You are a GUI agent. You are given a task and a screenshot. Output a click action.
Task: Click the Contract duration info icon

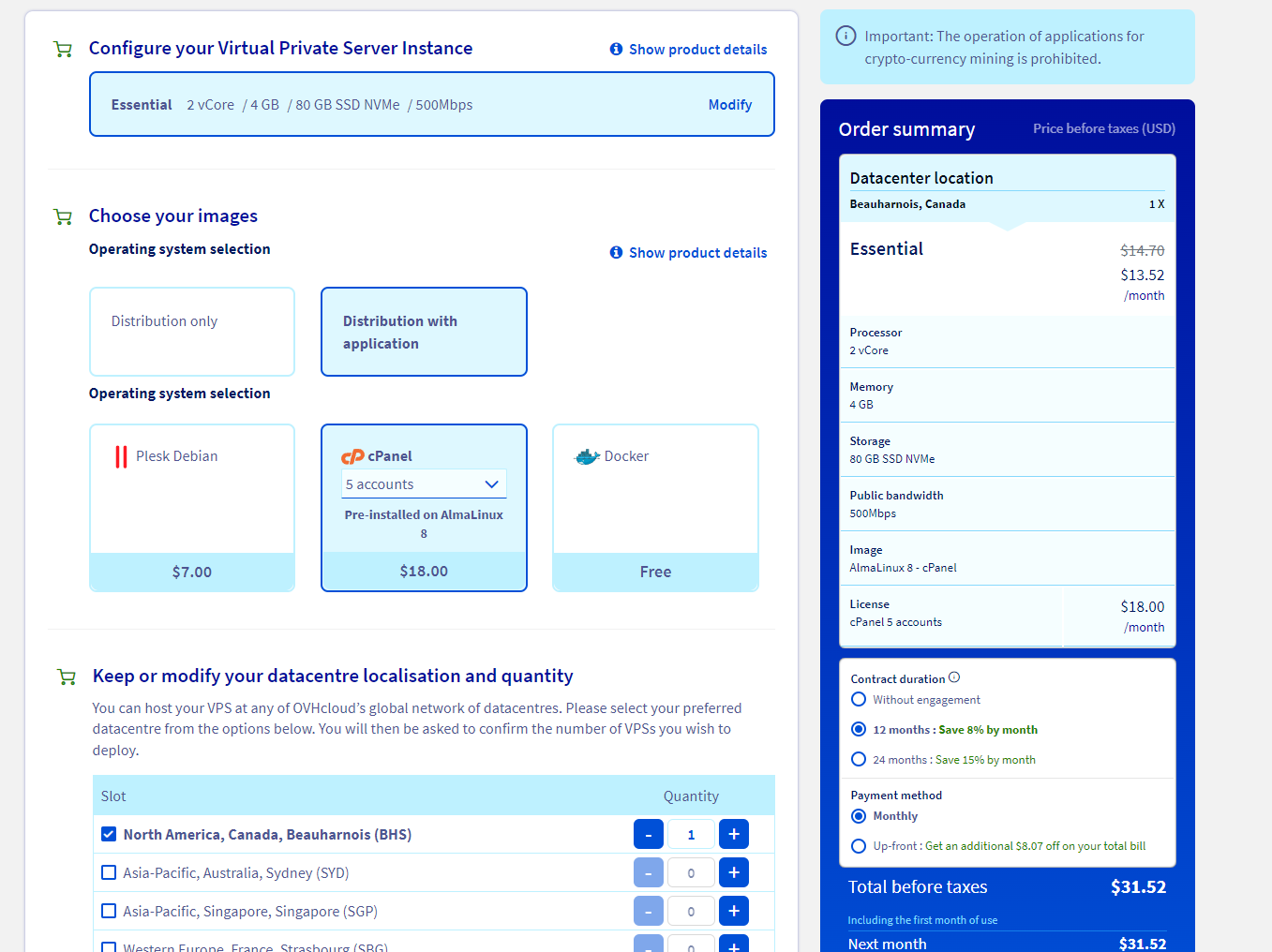[954, 677]
